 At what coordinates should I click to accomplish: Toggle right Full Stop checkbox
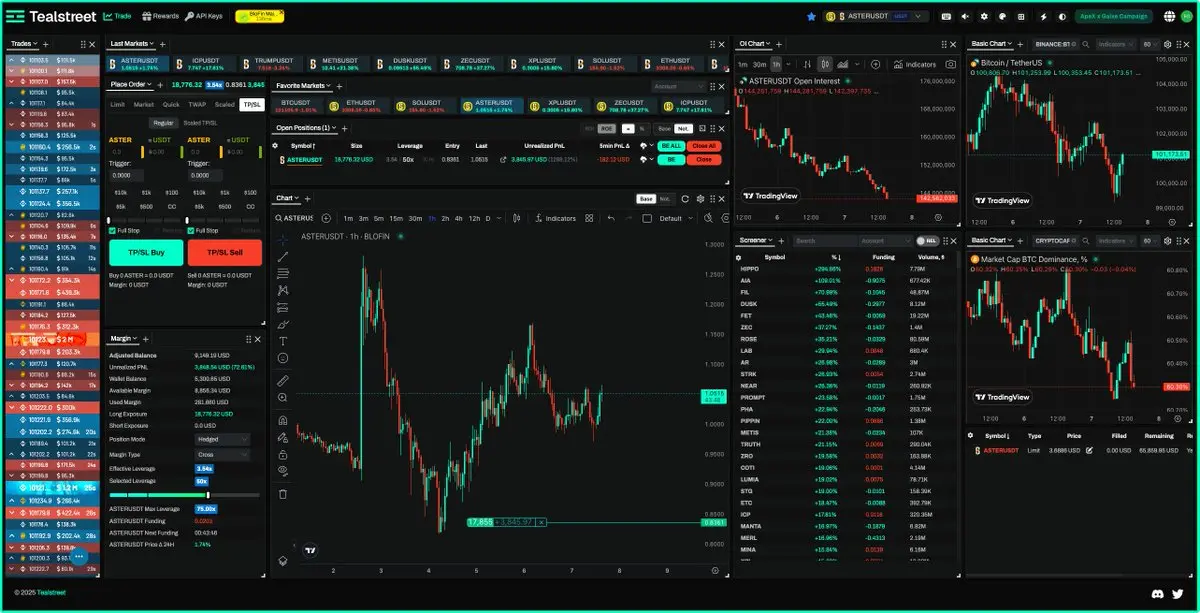191,230
